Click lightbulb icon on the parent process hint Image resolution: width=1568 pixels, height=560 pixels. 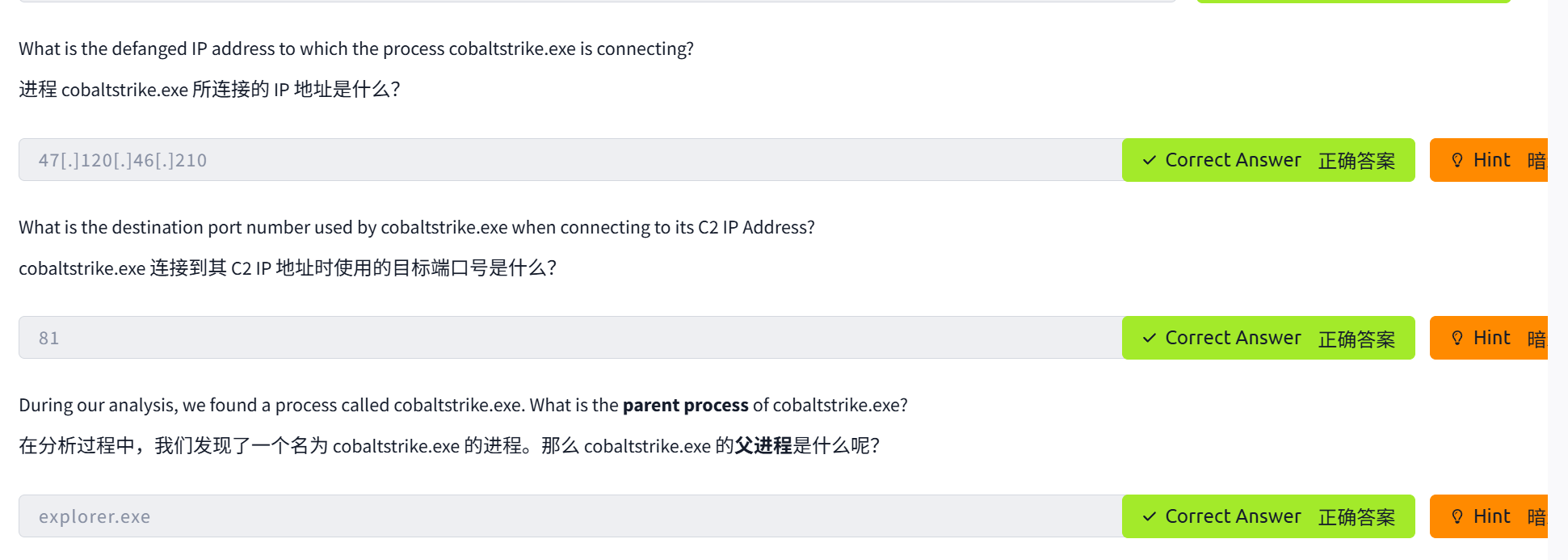point(1457,516)
